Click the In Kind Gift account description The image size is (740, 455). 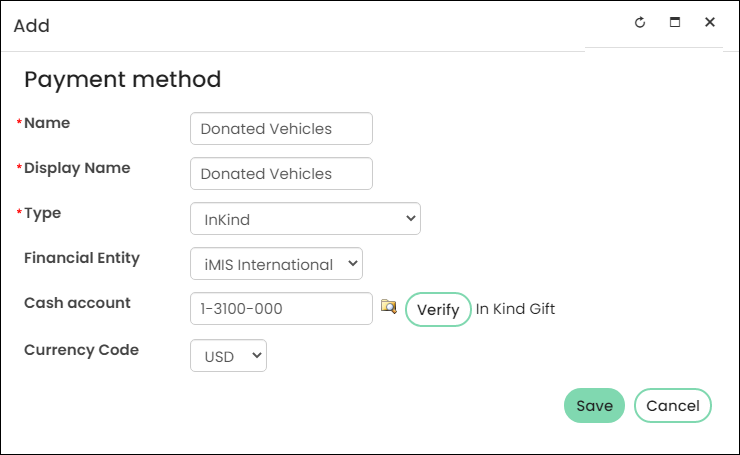tap(515, 309)
